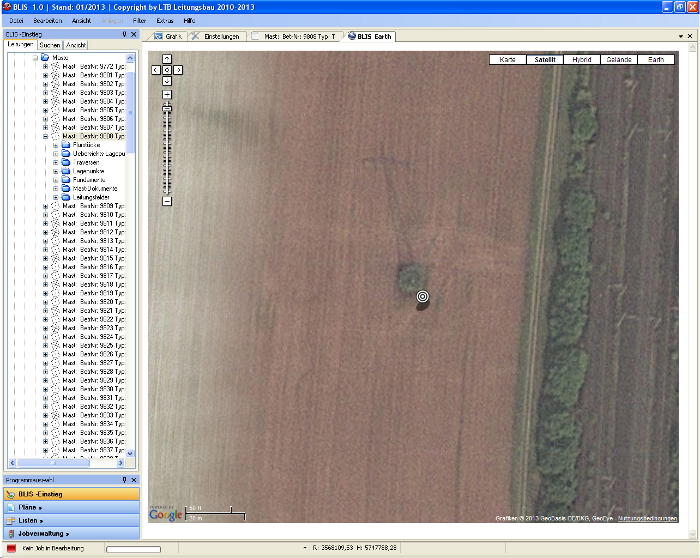Open the Extras menu

point(165,21)
